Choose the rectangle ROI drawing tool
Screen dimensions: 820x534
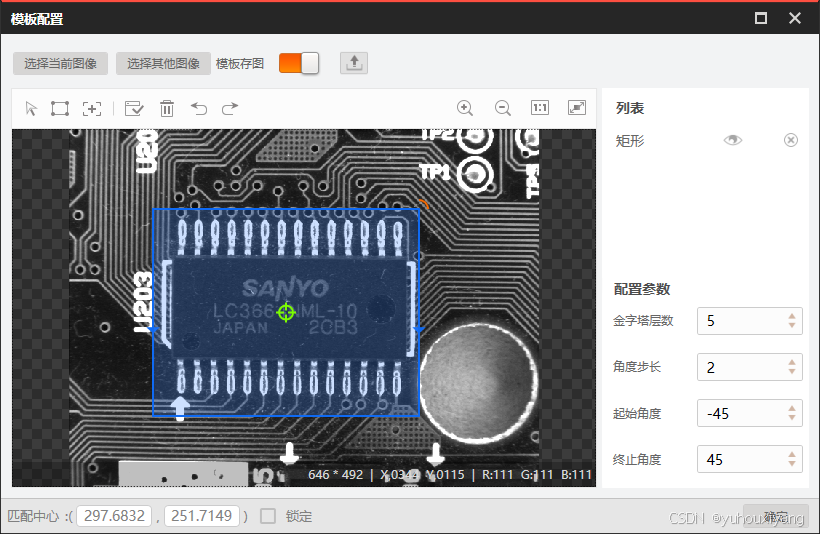[x=60, y=108]
